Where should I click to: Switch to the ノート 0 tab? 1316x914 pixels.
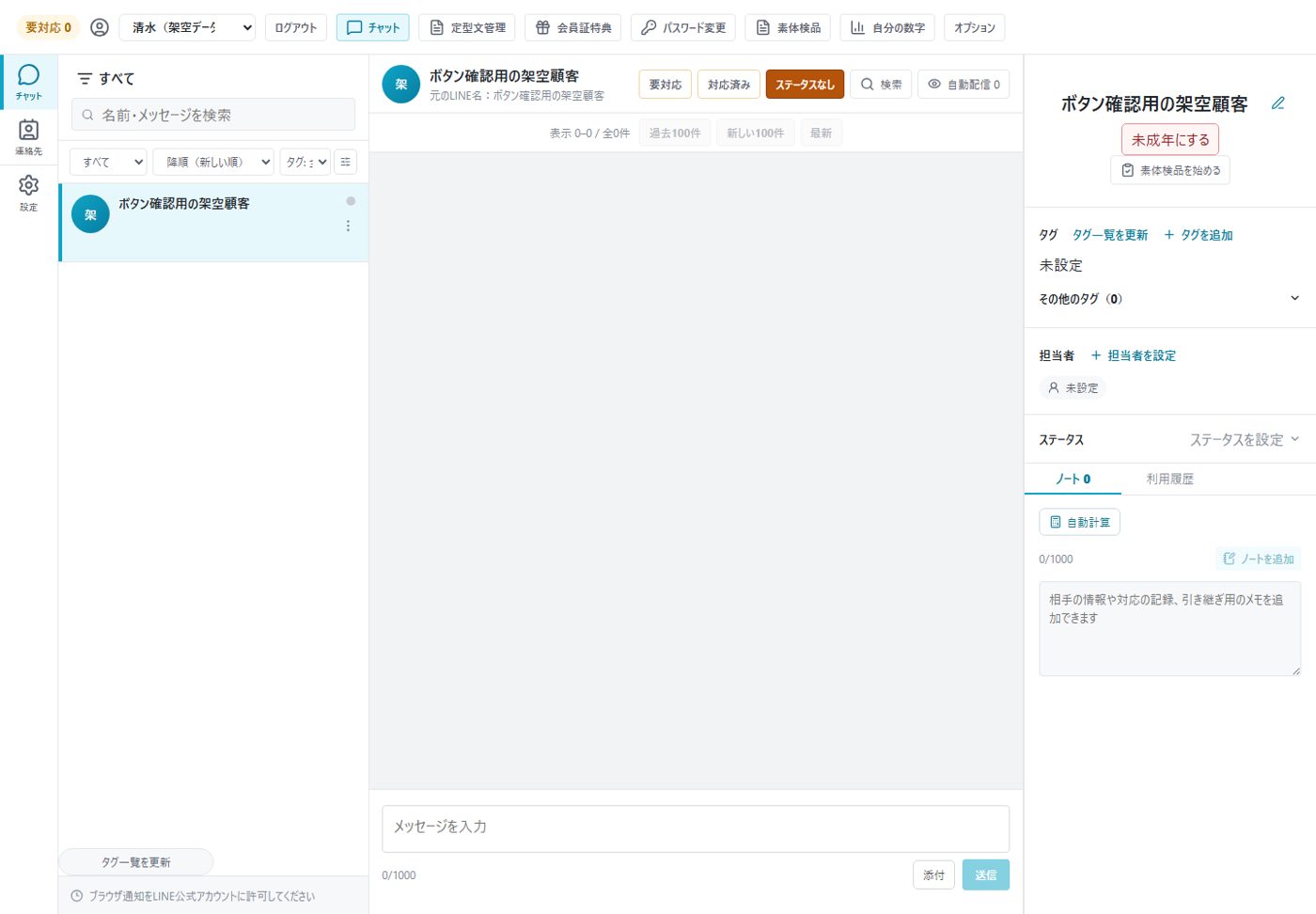[1073, 479]
